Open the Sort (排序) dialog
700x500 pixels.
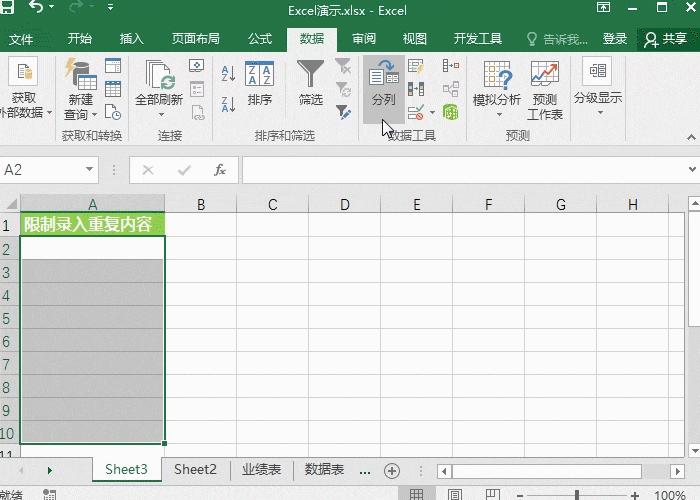coord(260,84)
